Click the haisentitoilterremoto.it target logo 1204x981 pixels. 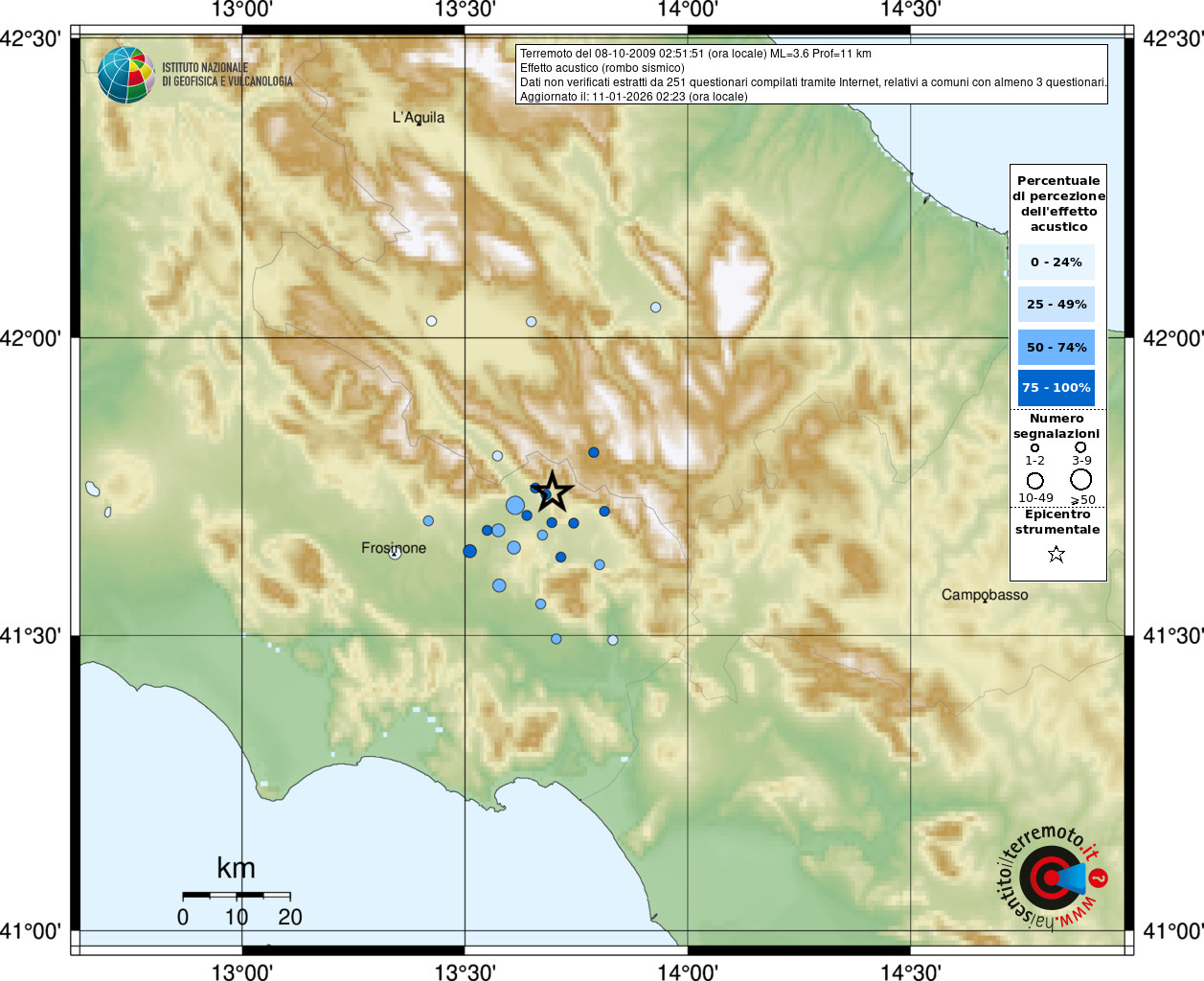coord(1051,877)
